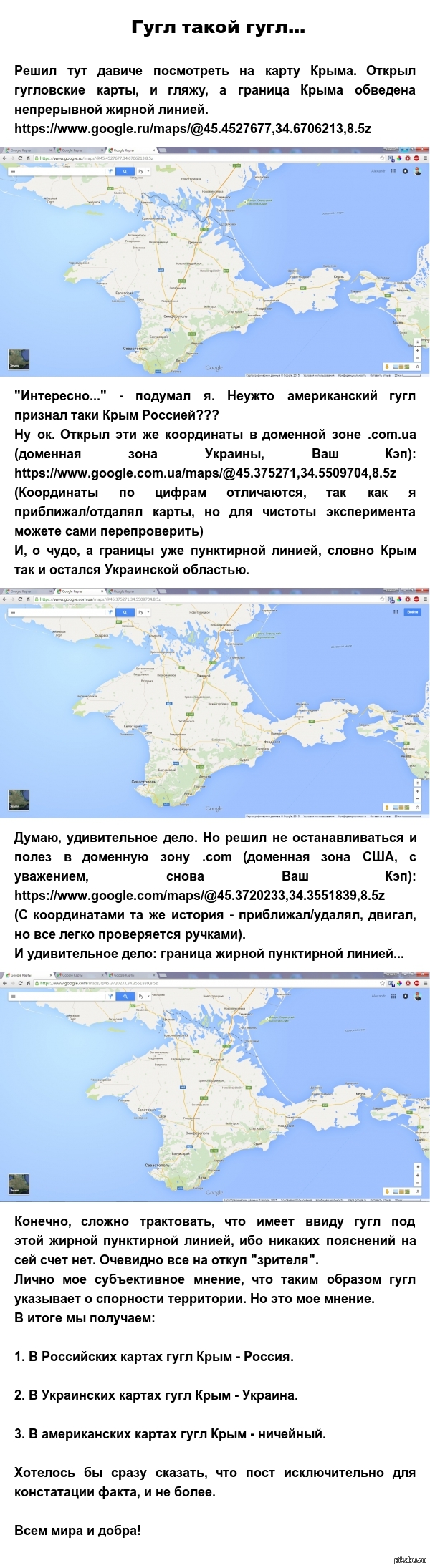Screen dimensions: 430x1568
Task: Click blue search button in google.com screenshot
Action: (x=125, y=996)
